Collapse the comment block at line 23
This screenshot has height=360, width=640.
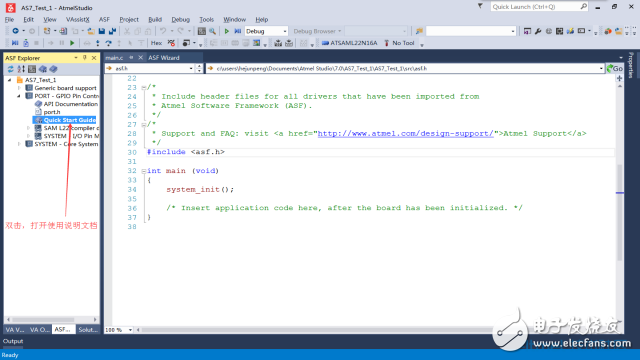(144, 87)
